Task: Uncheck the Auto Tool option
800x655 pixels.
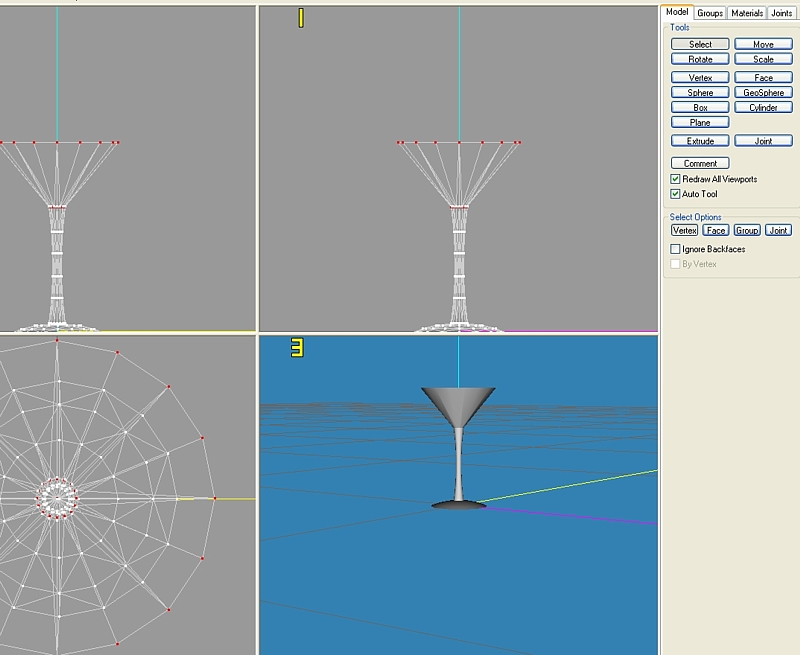Action: coord(676,194)
